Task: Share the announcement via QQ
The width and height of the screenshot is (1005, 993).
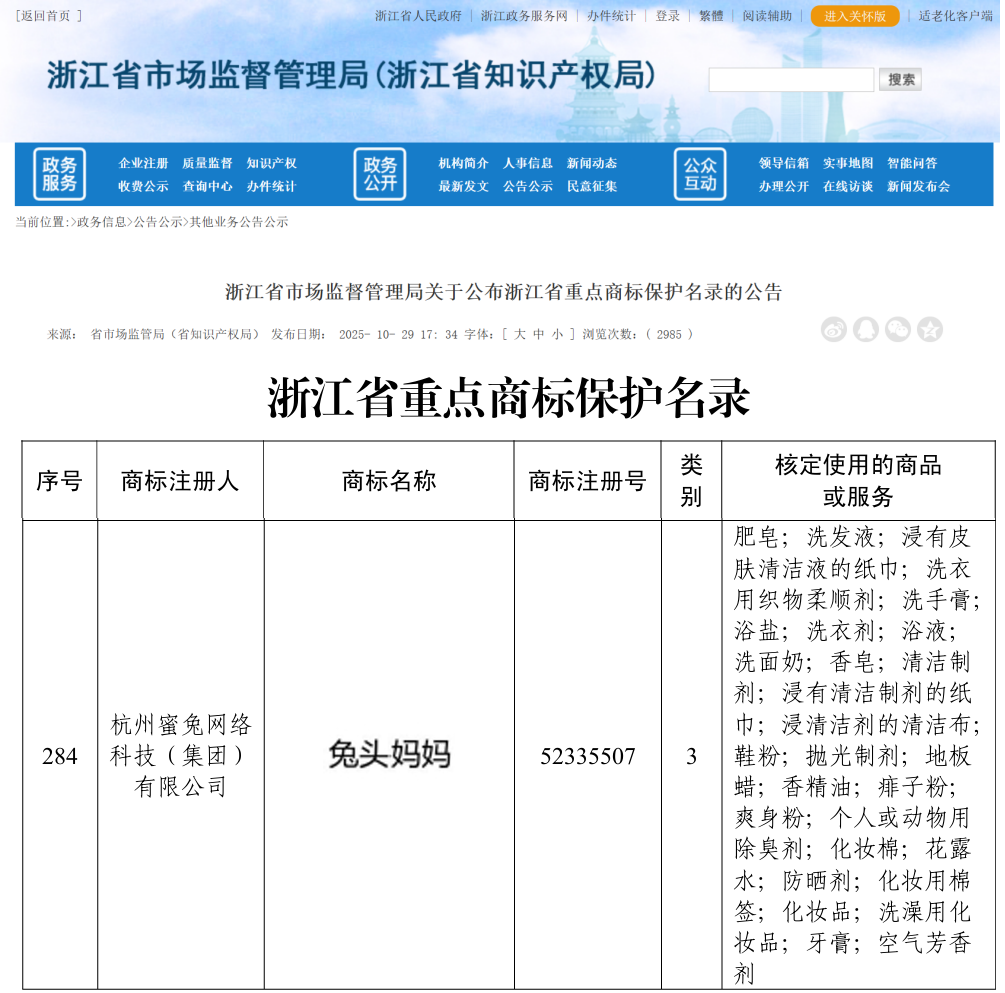Action: point(866,329)
